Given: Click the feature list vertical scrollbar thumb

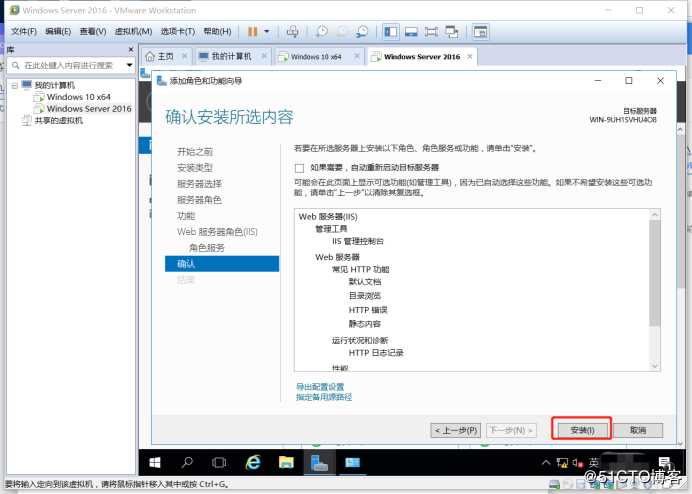Looking at the screenshot, I should pyautogui.click(x=654, y=273).
